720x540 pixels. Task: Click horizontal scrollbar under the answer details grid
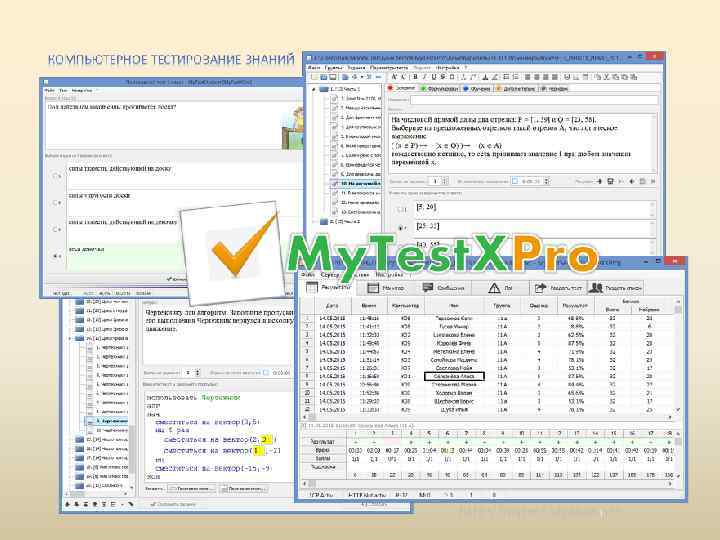click(x=488, y=484)
